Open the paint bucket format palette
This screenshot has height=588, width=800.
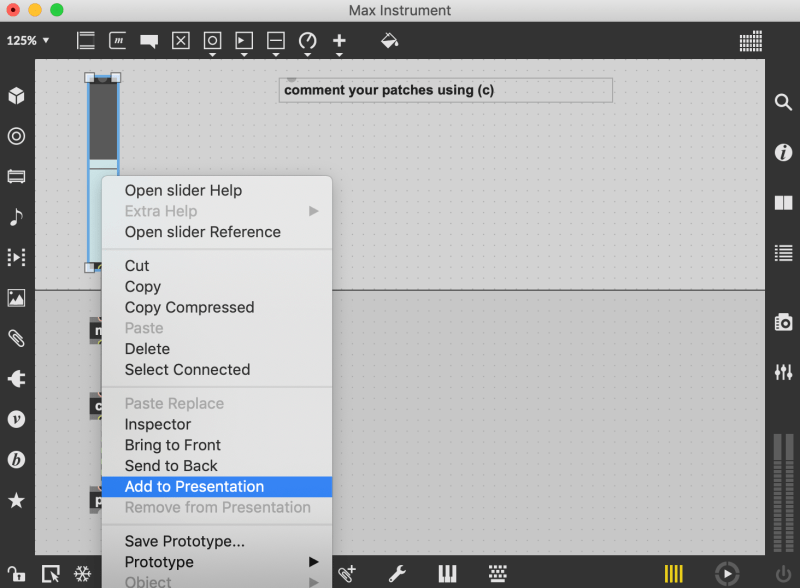tap(389, 40)
